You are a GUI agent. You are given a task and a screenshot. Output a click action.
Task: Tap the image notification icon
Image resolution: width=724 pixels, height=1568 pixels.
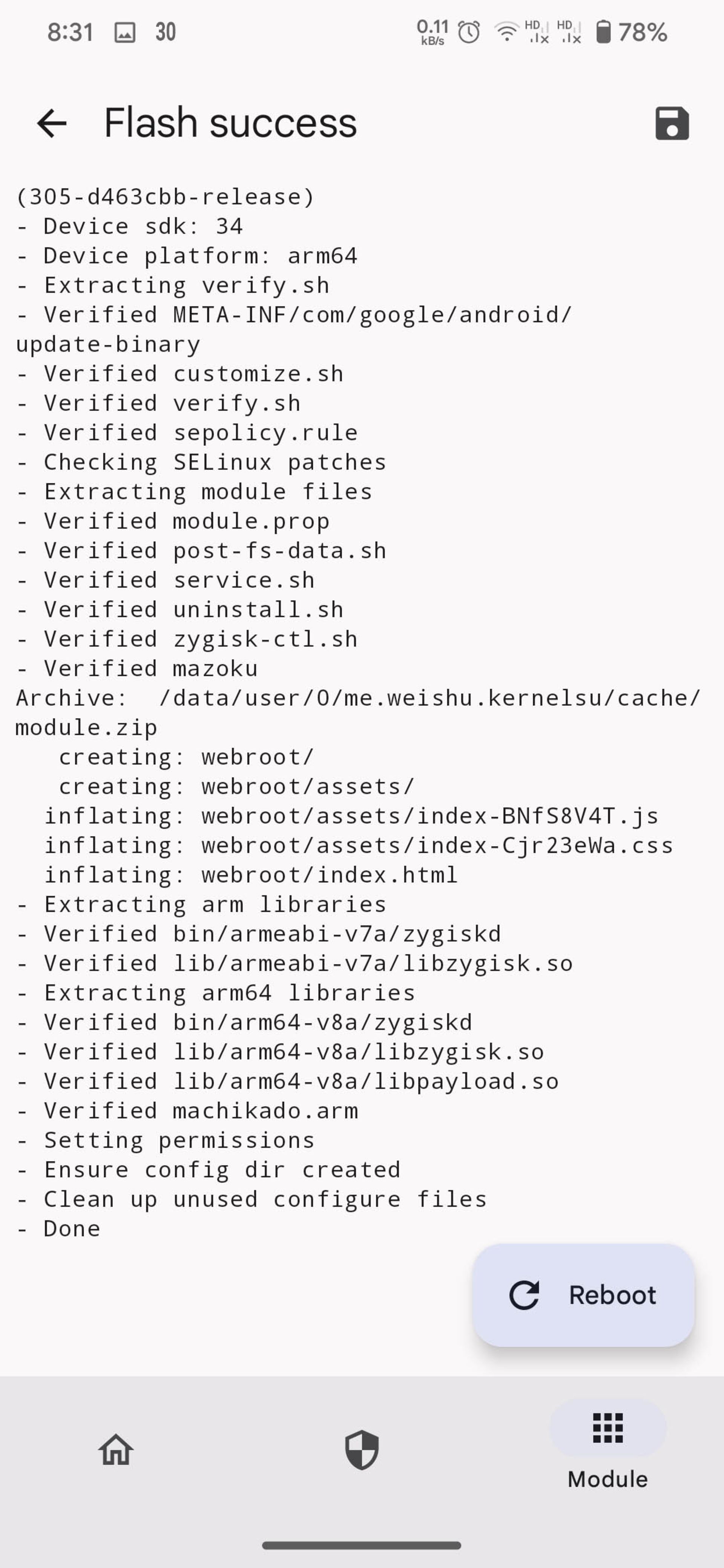pos(125,32)
